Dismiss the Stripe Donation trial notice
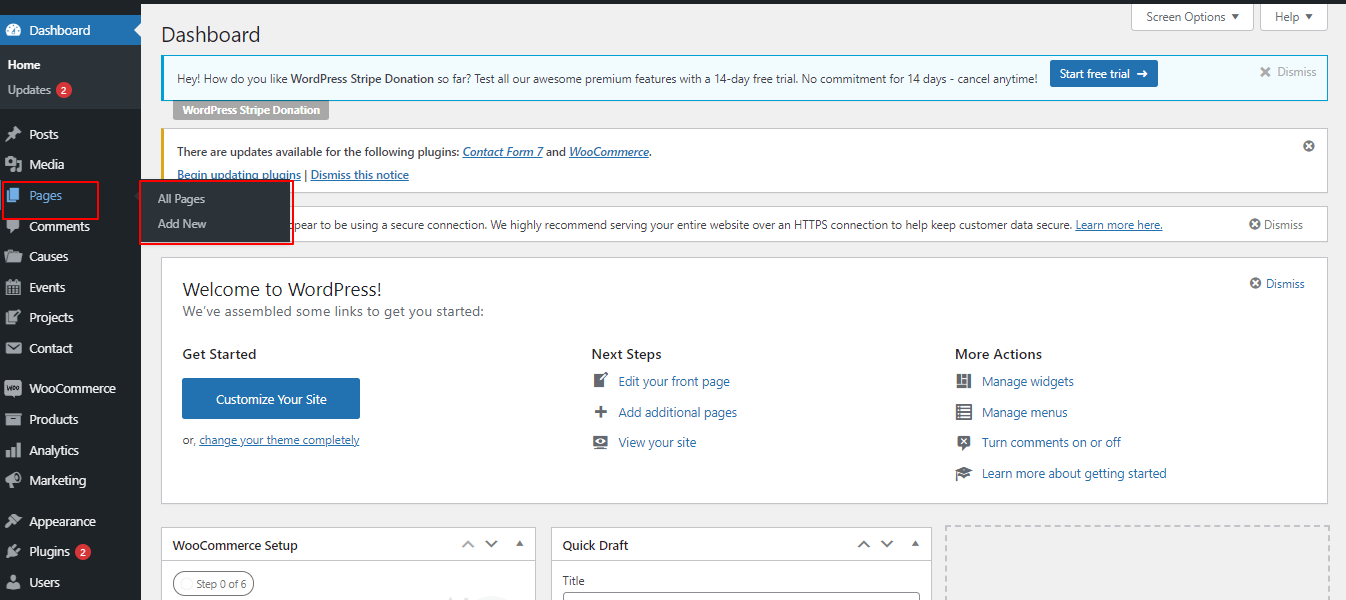Screen dimensions: 1346x600 click(1287, 72)
